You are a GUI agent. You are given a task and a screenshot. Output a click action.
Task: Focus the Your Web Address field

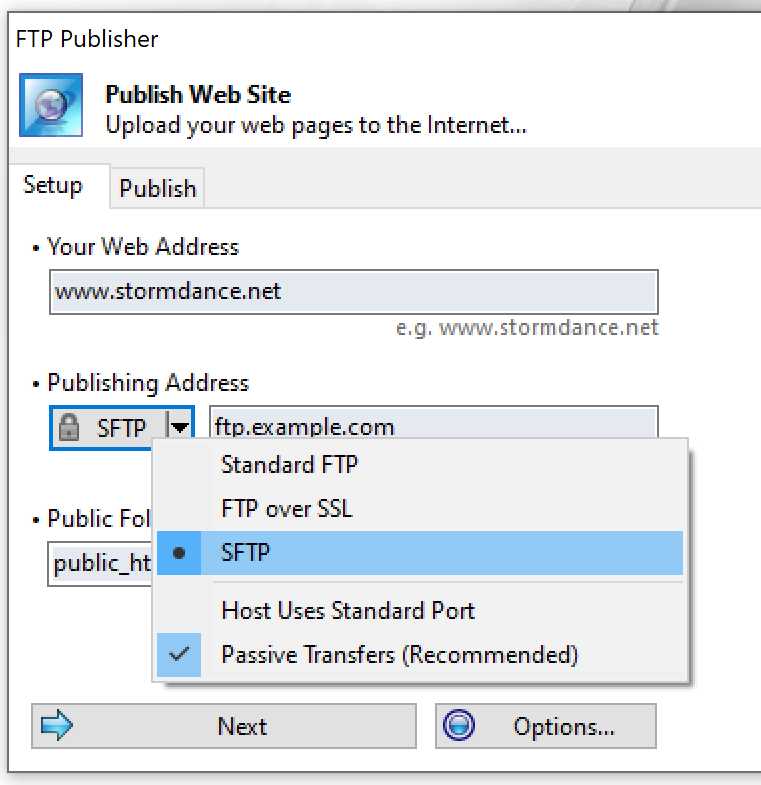click(353, 292)
